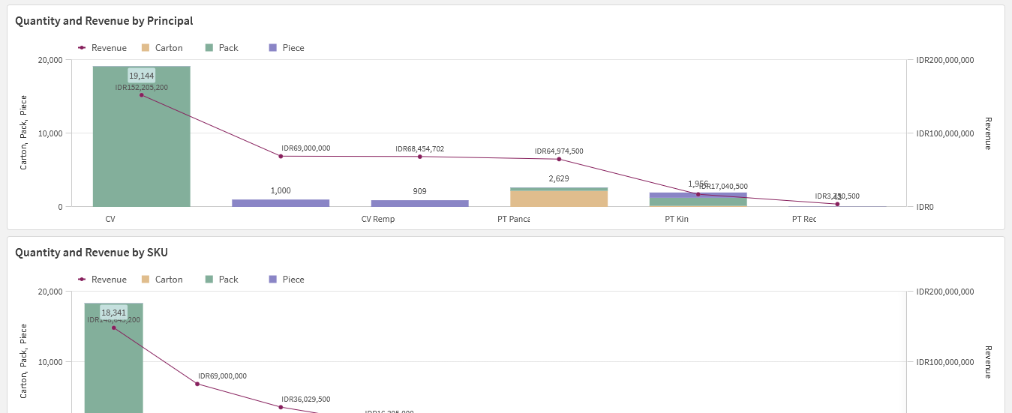
Task: Toggle Carton legend in SKU chart
Action: [x=162, y=279]
